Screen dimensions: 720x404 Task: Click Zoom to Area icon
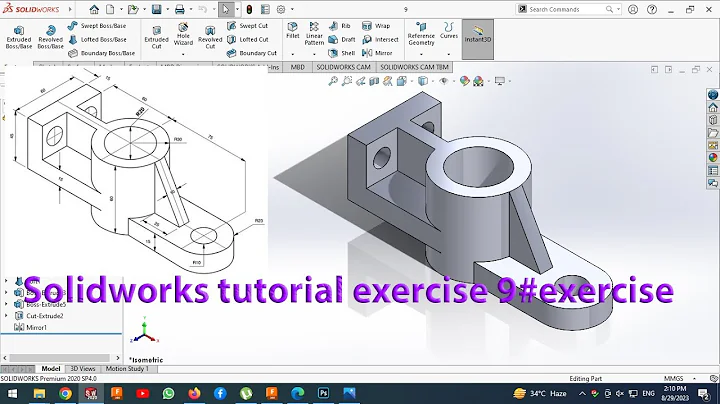347,81
